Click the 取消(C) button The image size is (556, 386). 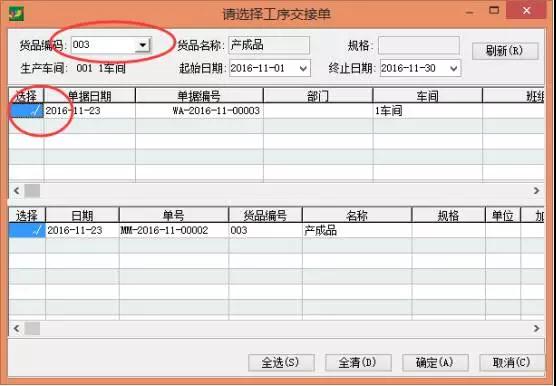(512, 362)
